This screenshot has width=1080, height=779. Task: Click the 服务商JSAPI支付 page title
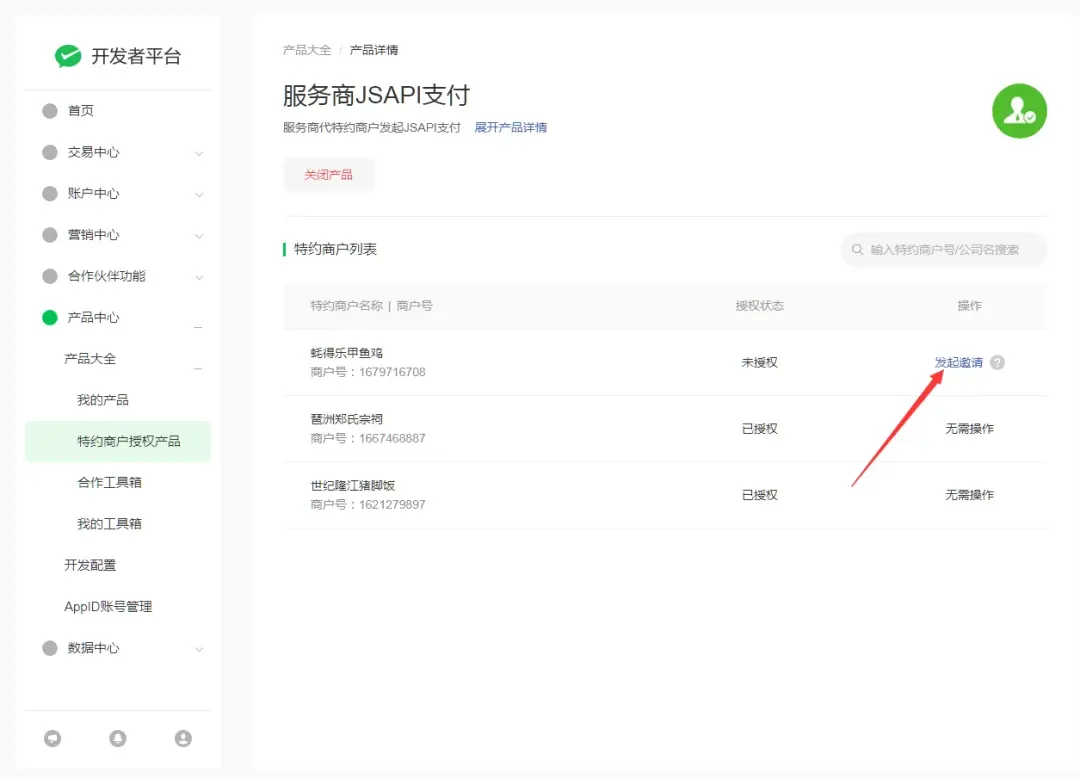tap(376, 95)
